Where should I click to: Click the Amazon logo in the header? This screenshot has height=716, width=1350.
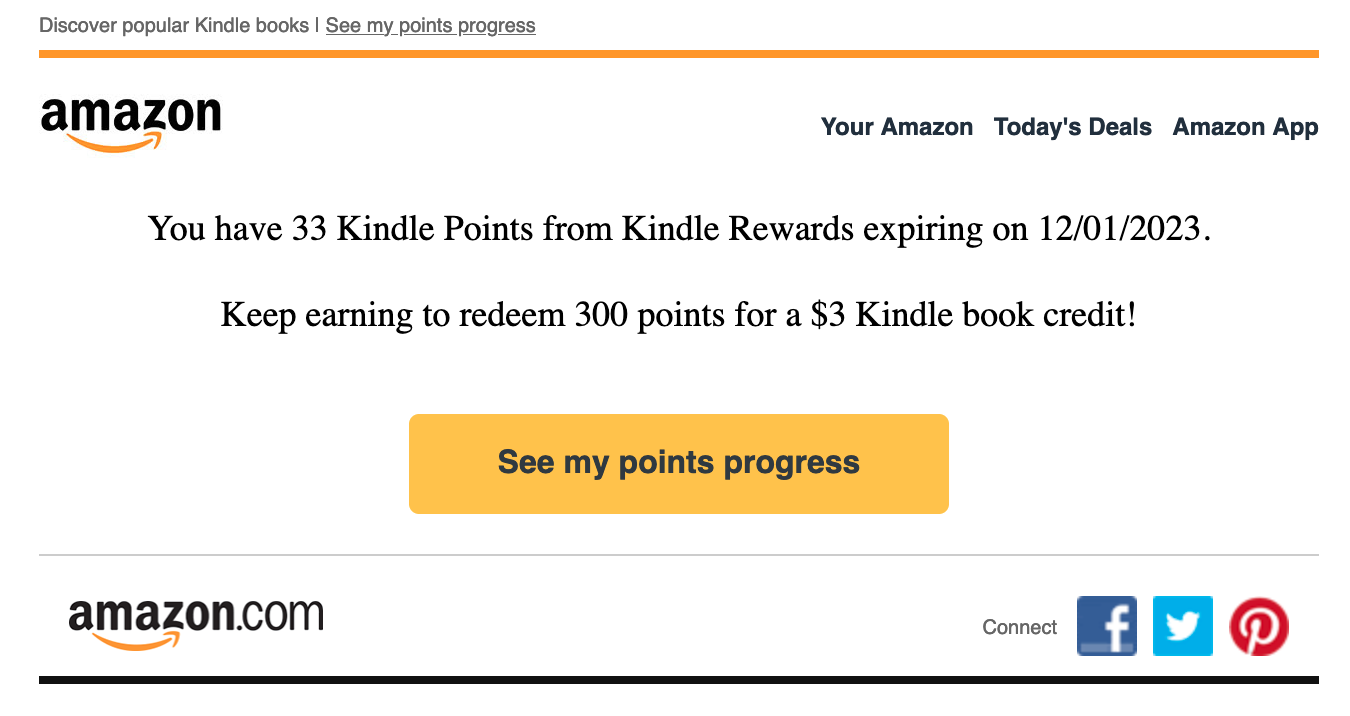point(130,124)
